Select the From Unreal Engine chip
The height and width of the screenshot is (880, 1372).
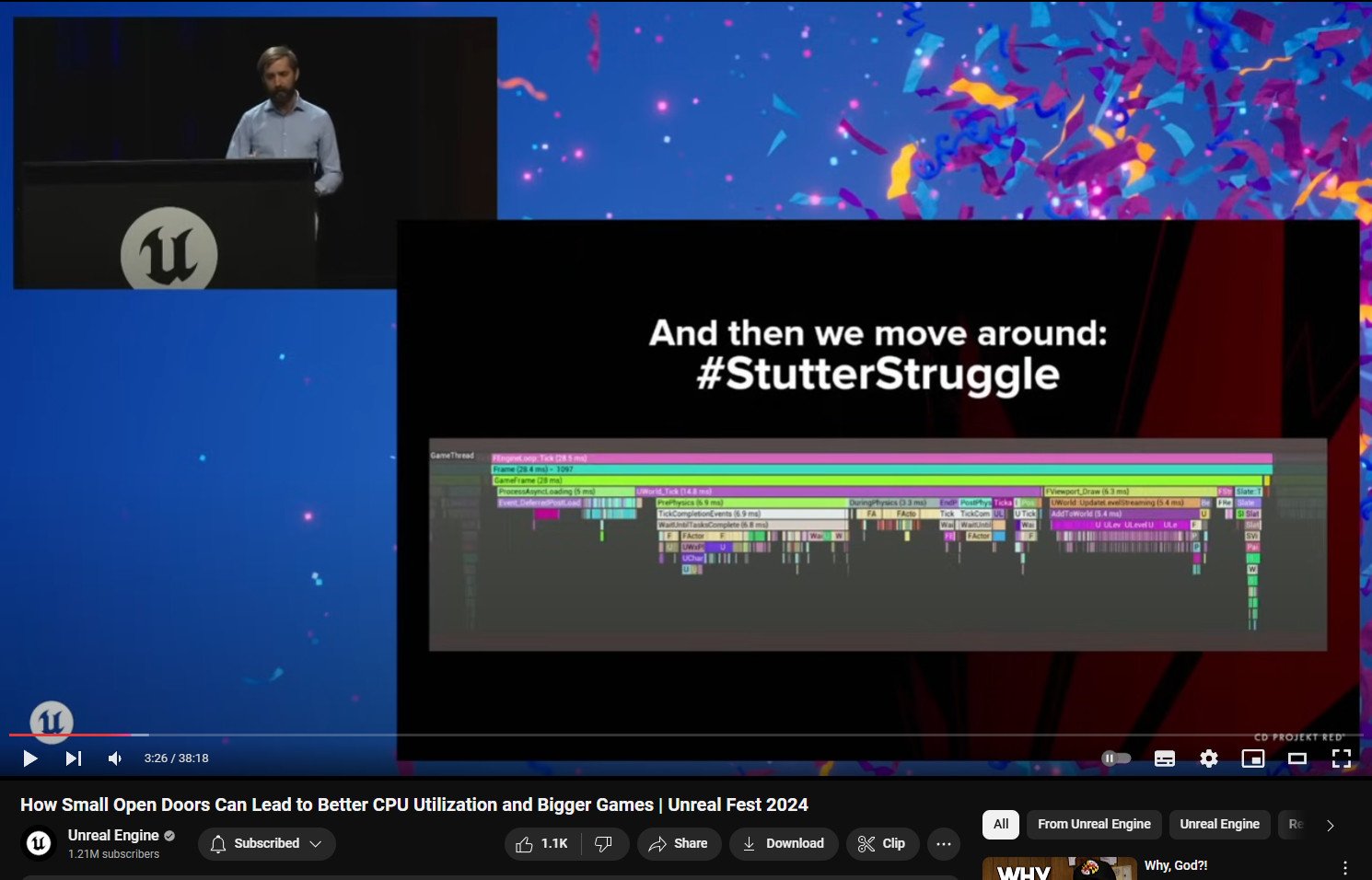click(1094, 824)
